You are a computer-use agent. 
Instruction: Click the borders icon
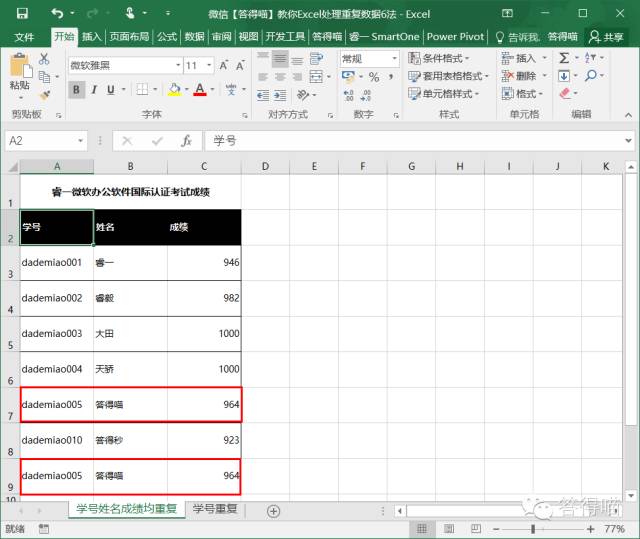[142, 89]
